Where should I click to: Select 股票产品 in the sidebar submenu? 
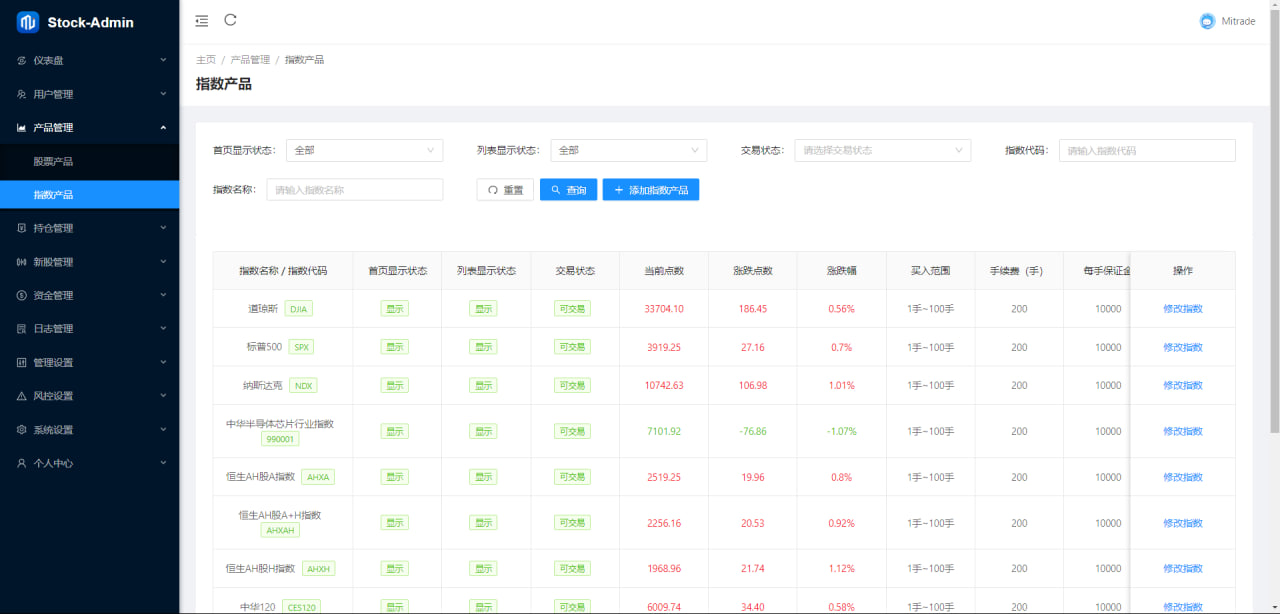pos(53,161)
